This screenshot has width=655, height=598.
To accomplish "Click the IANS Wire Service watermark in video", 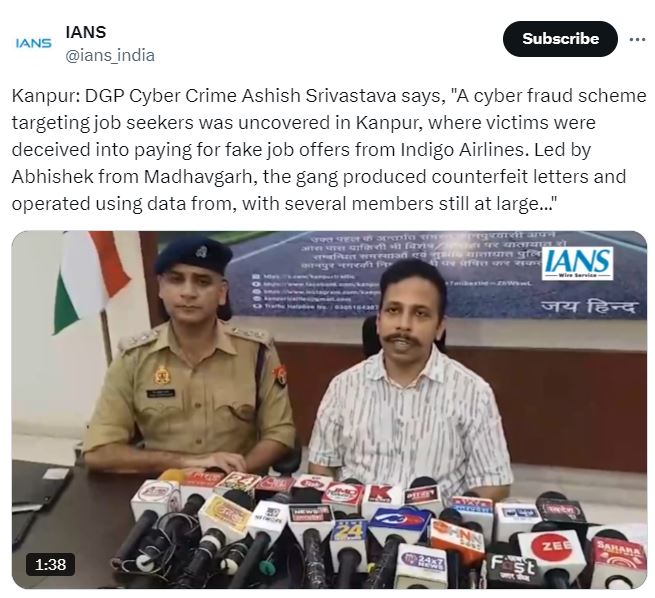I will 577,263.
